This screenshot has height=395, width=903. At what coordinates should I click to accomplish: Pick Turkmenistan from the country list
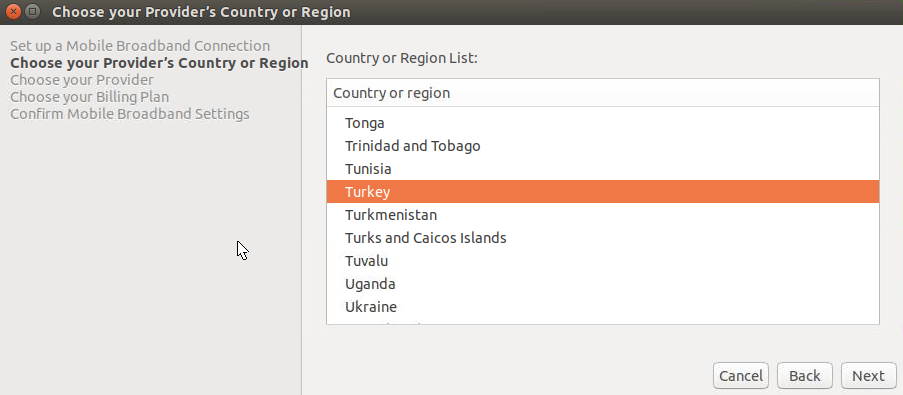coord(602,215)
